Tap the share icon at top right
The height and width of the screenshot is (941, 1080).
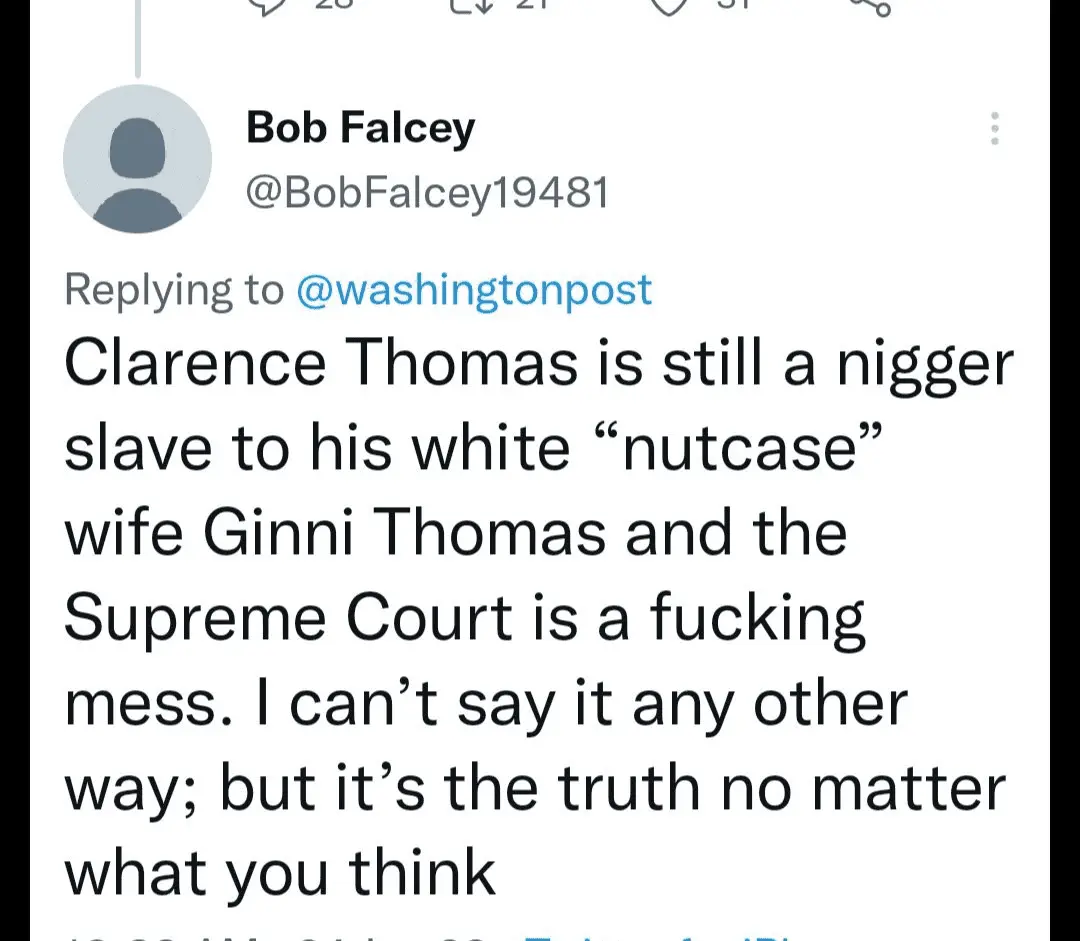click(868, 5)
